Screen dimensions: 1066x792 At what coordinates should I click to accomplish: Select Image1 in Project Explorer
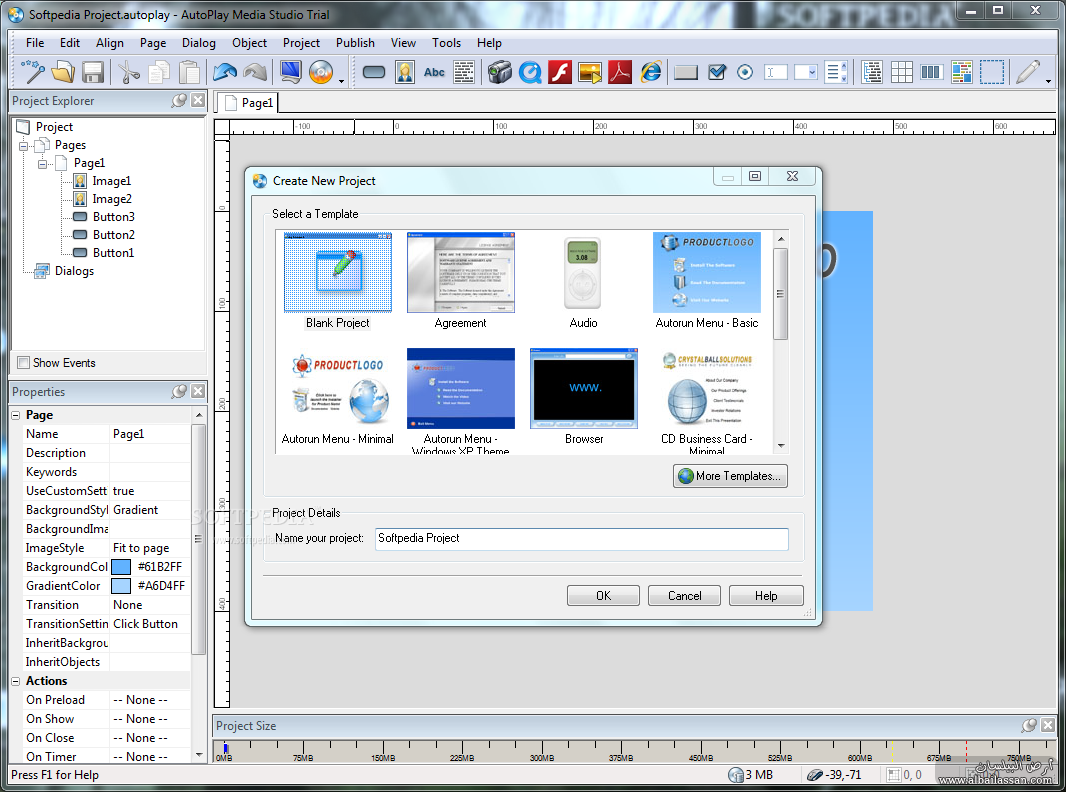[x=111, y=182]
